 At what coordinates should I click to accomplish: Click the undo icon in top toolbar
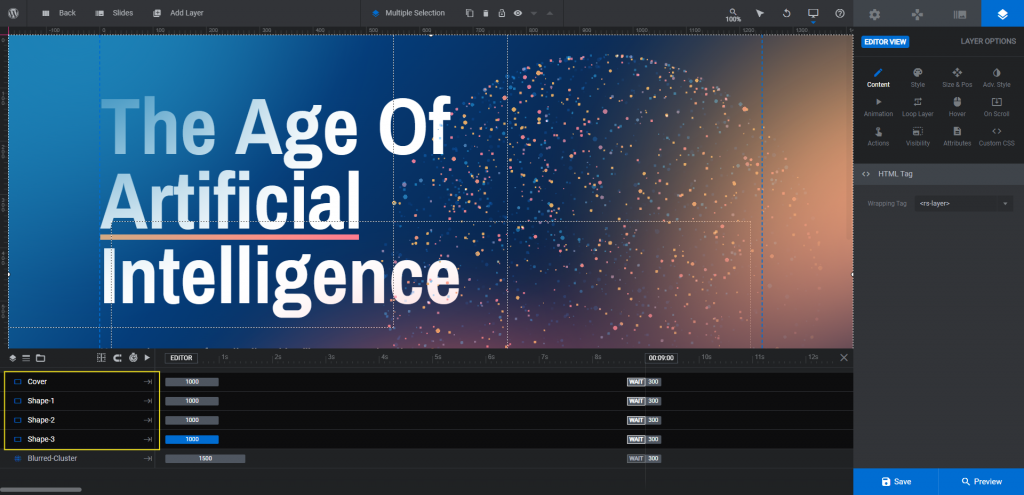pyautogui.click(x=786, y=14)
